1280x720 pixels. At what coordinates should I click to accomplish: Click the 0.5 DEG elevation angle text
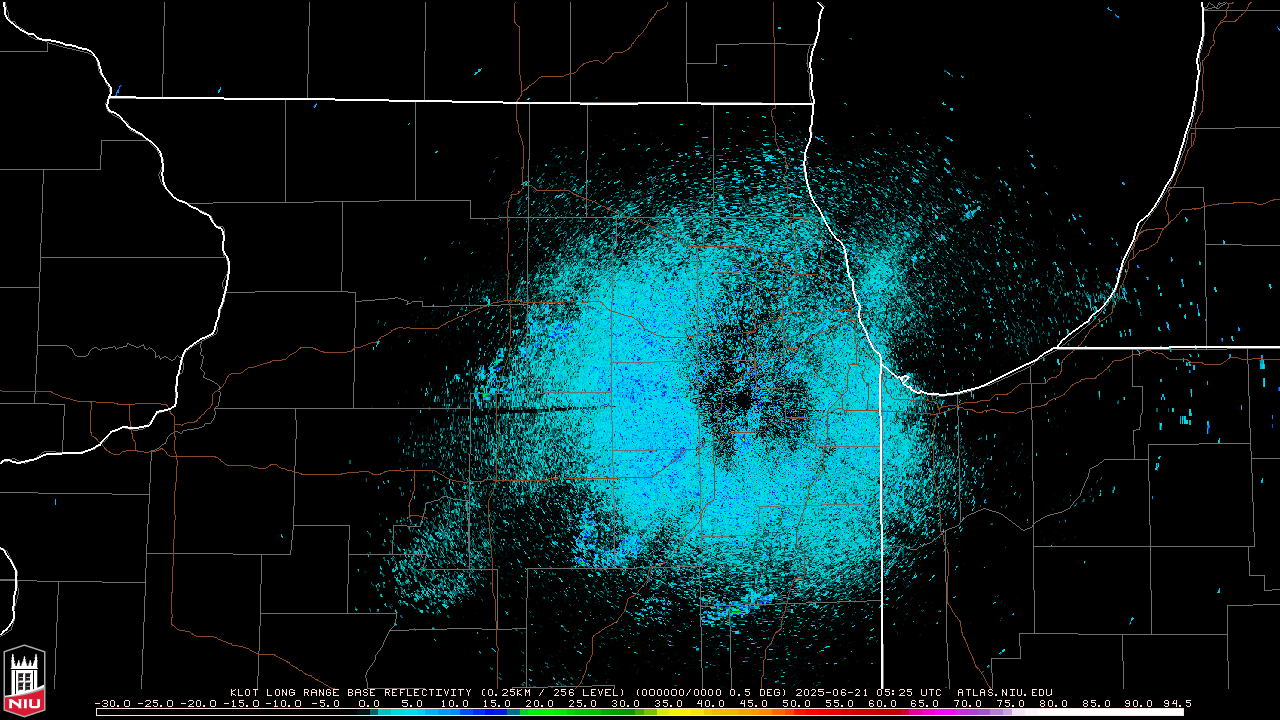tap(757, 692)
